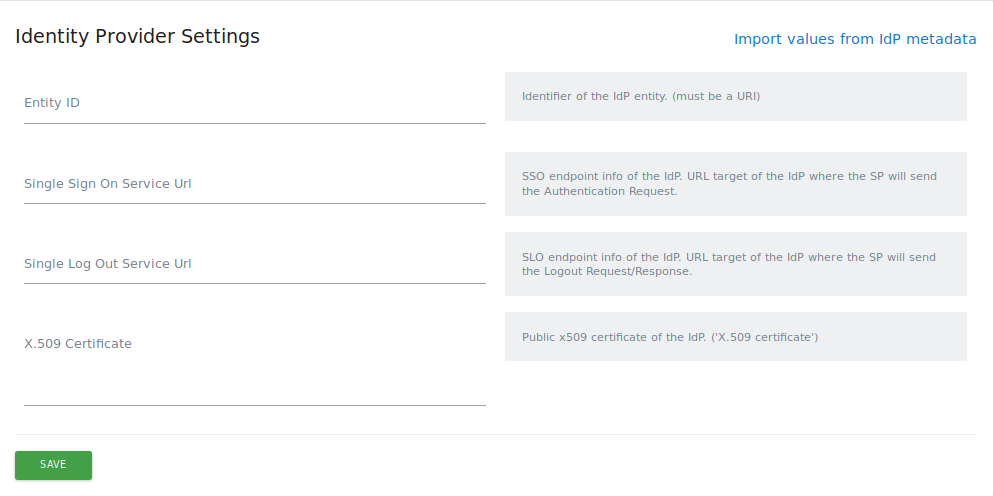Click the 'Single Sign On Service Url' label text
The width and height of the screenshot is (993, 496).
coord(107,184)
